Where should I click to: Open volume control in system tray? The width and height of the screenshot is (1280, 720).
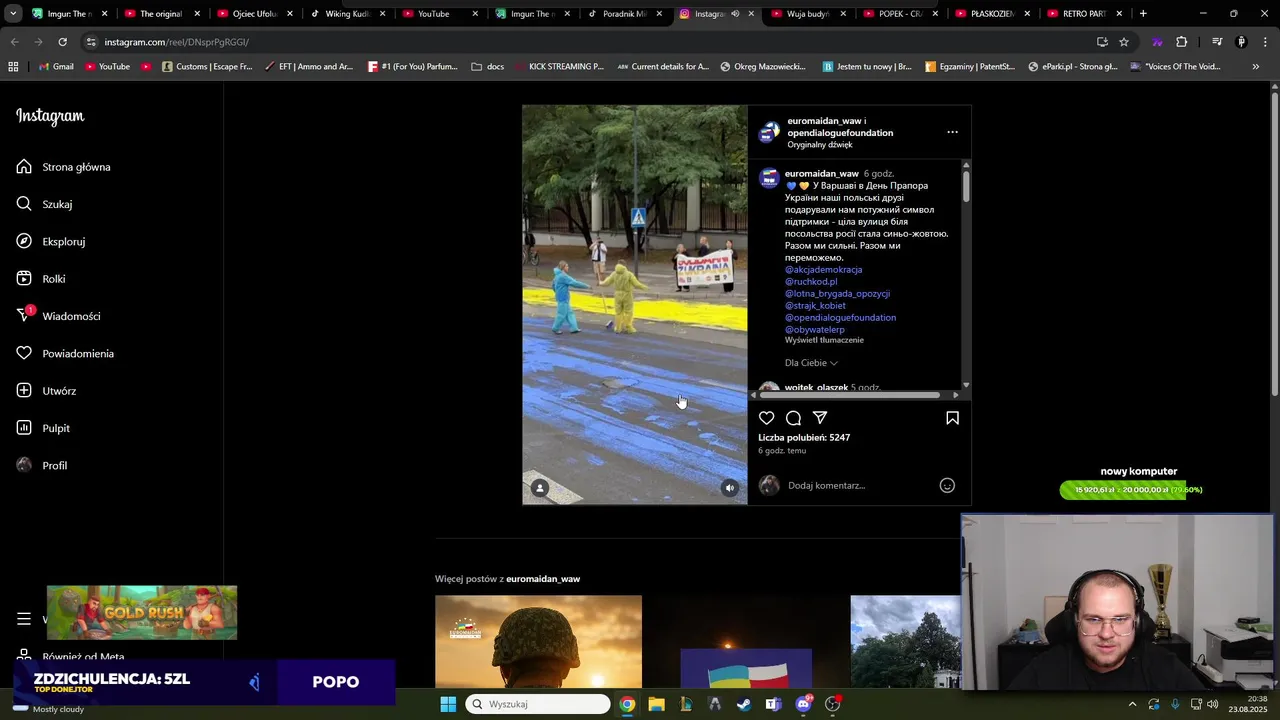pos(1212,704)
